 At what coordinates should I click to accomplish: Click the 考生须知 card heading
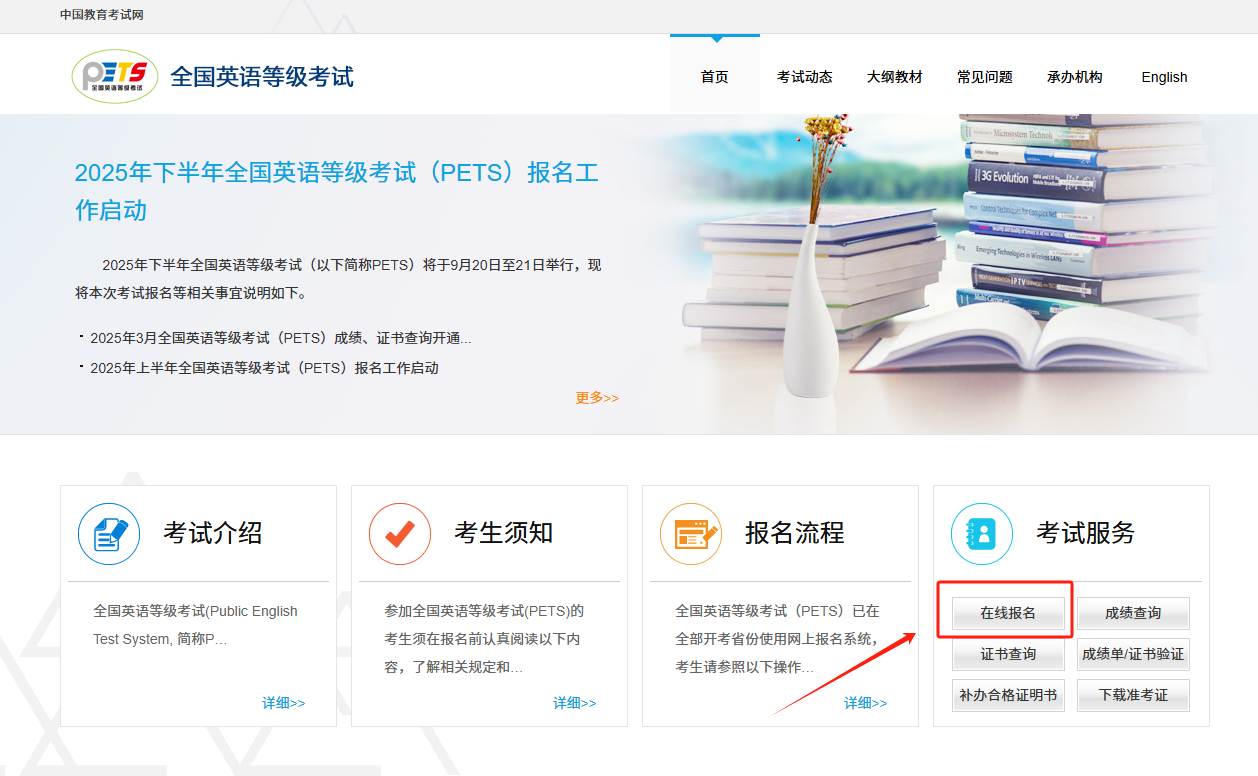tap(504, 533)
